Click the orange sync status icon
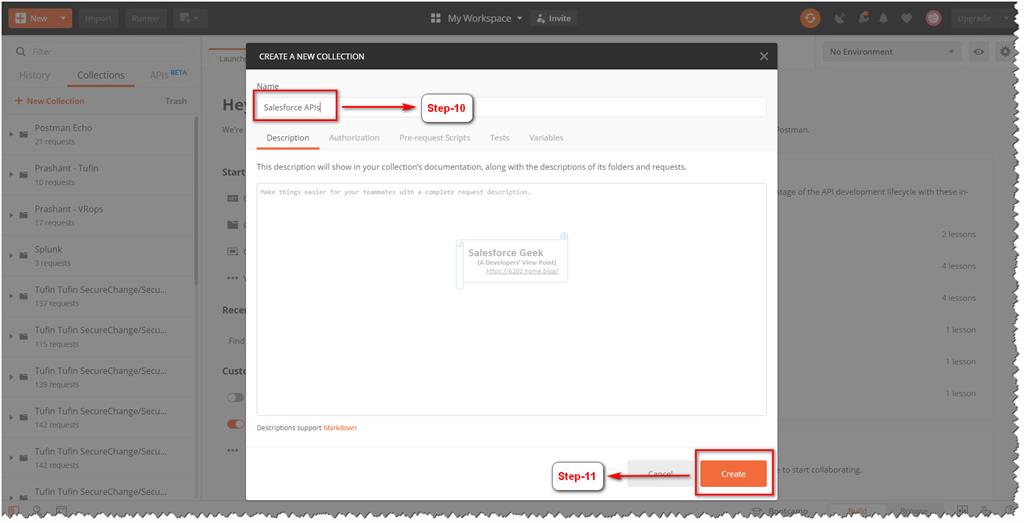The width and height of the screenshot is (1024, 523). (810, 18)
